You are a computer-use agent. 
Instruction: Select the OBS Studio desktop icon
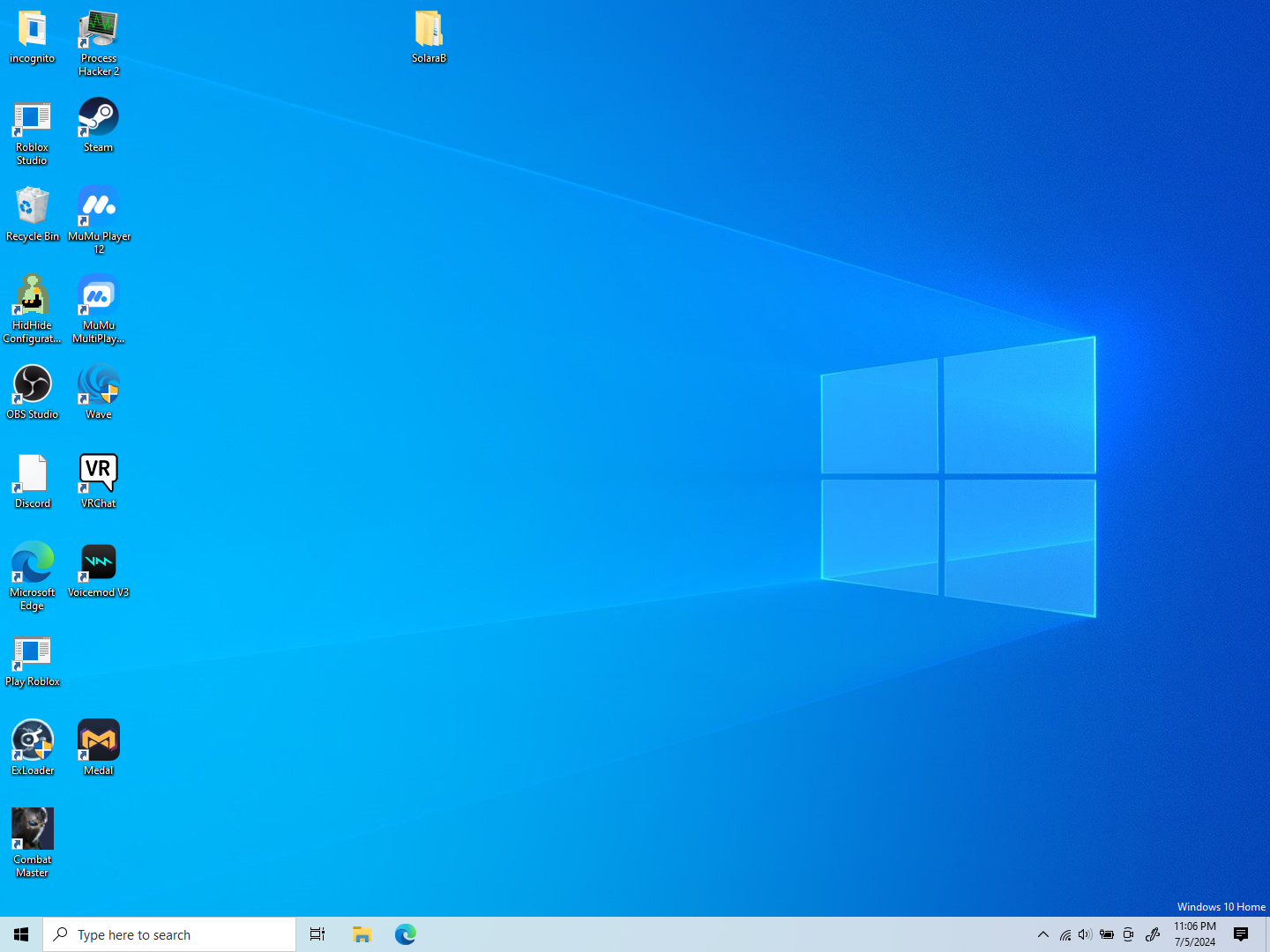[33, 392]
